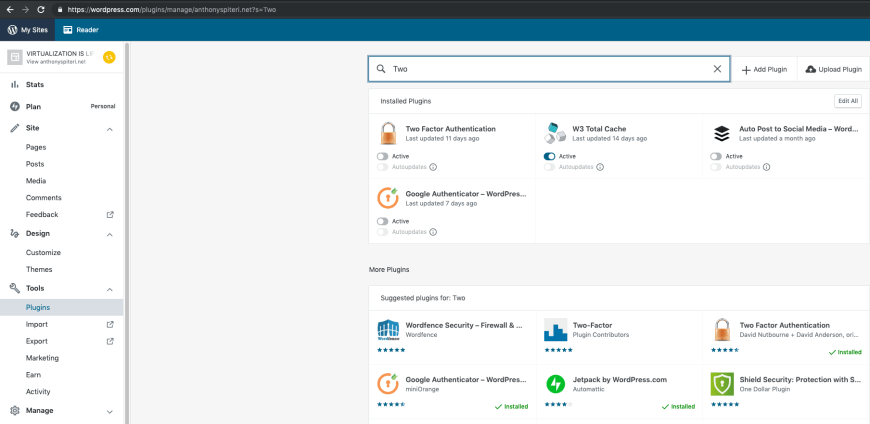Toggle Active for installed Google Authenticator
870x424 pixels.
tap(382, 221)
